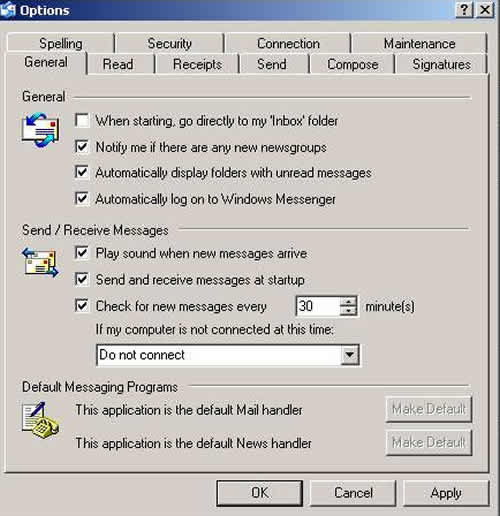Click the Options title bar app icon
Screen dimensions: 500x516
click(x=8, y=10)
